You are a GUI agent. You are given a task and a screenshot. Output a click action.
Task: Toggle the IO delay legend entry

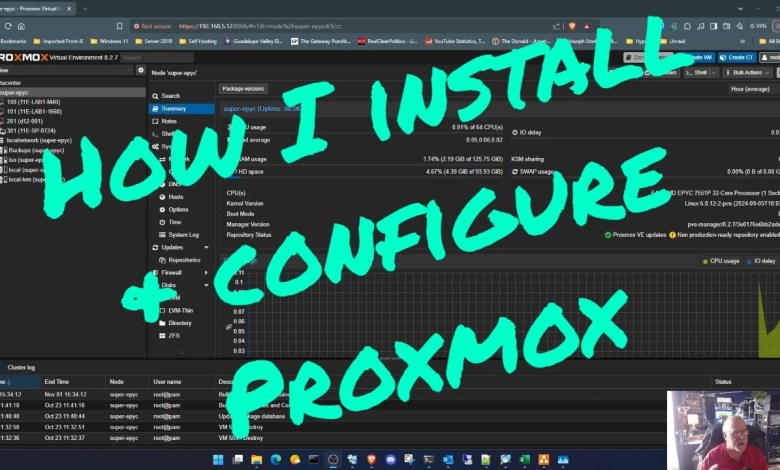(761, 261)
